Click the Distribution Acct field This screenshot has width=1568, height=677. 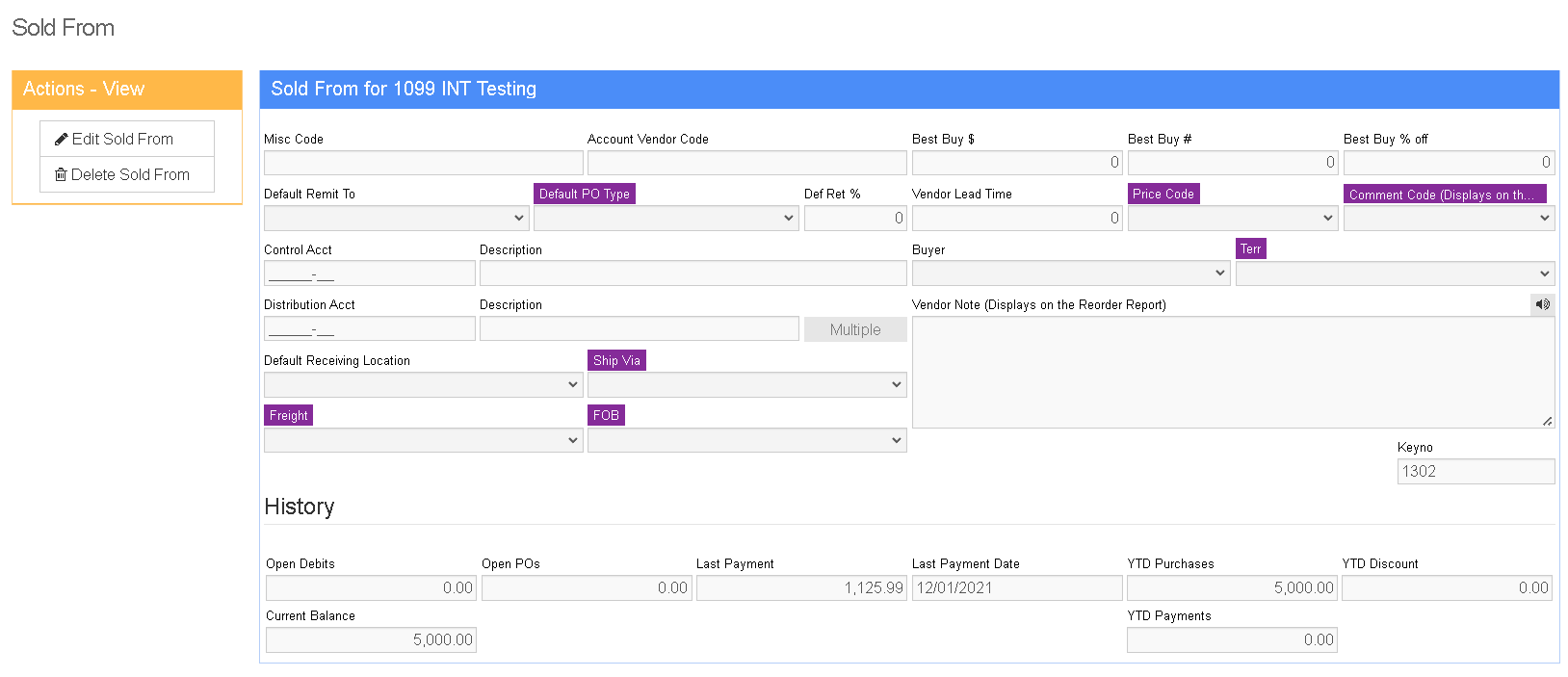click(369, 329)
